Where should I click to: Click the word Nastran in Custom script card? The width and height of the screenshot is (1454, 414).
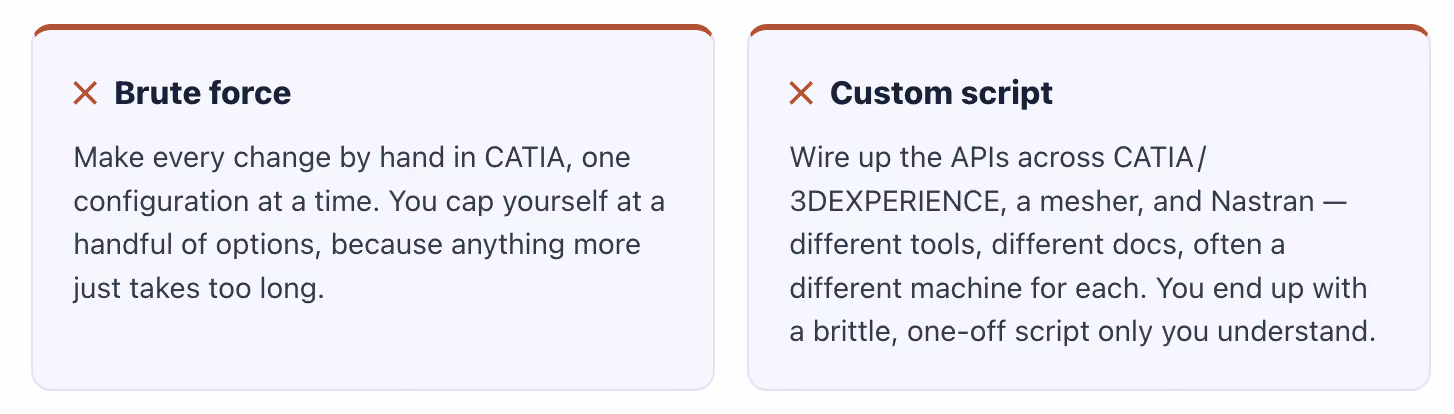point(1263,202)
